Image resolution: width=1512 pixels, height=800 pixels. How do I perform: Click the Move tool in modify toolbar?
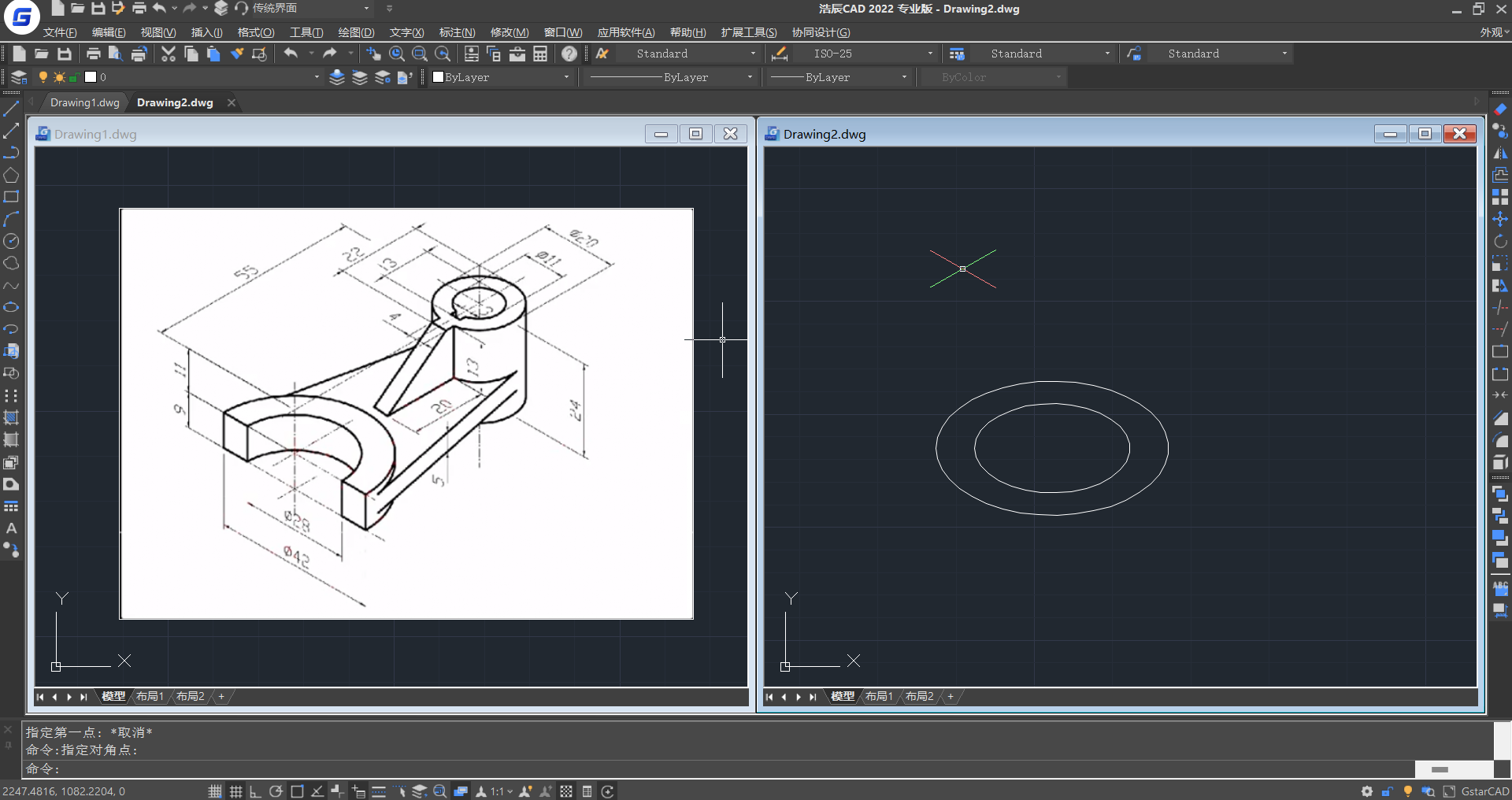point(1500,219)
